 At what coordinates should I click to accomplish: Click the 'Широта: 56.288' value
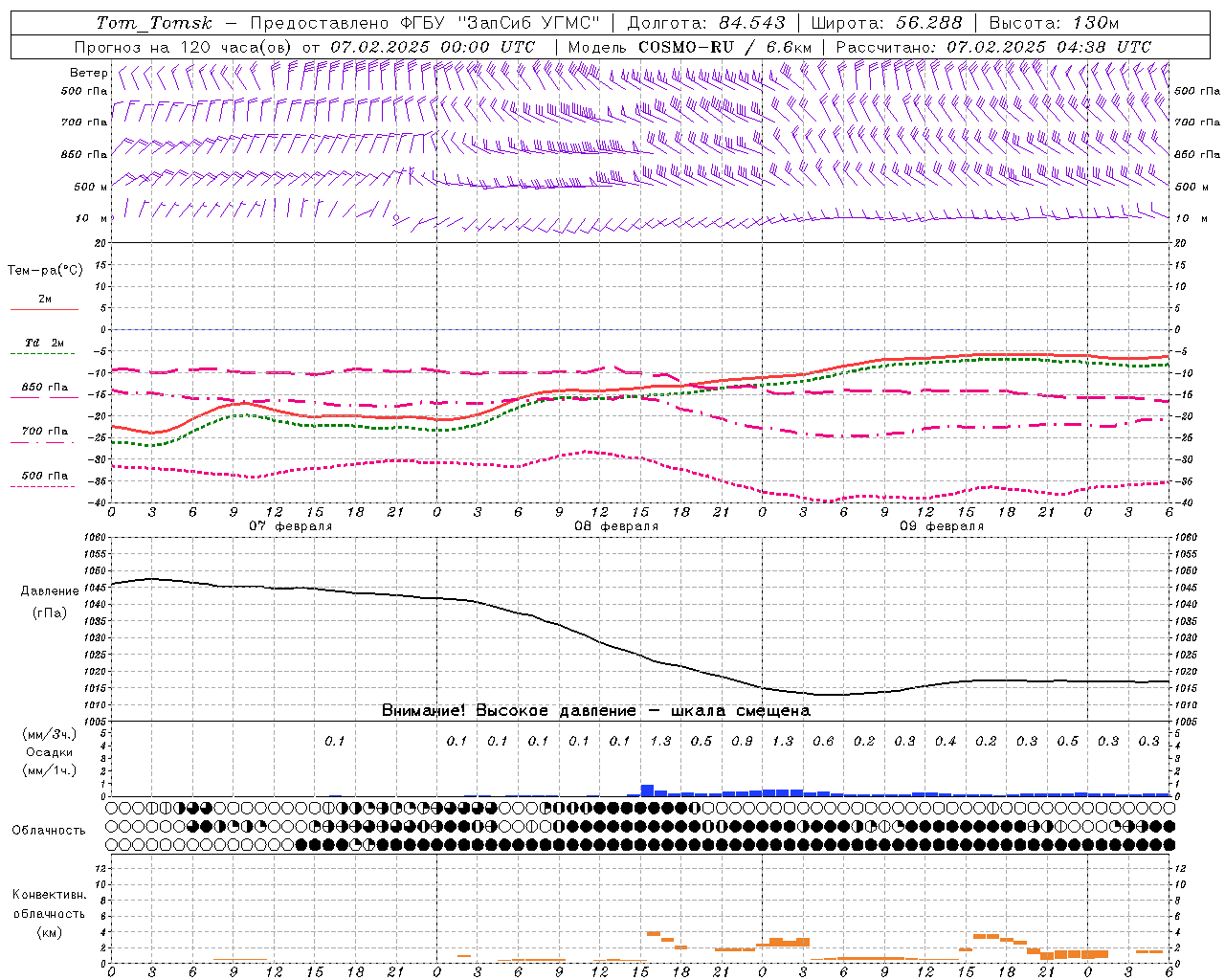point(887,23)
